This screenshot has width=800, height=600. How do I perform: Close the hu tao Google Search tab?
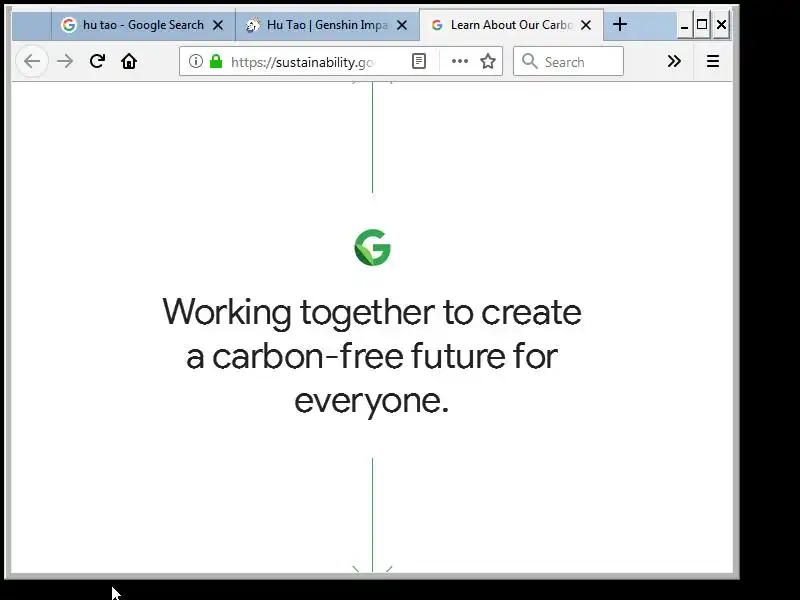(218, 25)
